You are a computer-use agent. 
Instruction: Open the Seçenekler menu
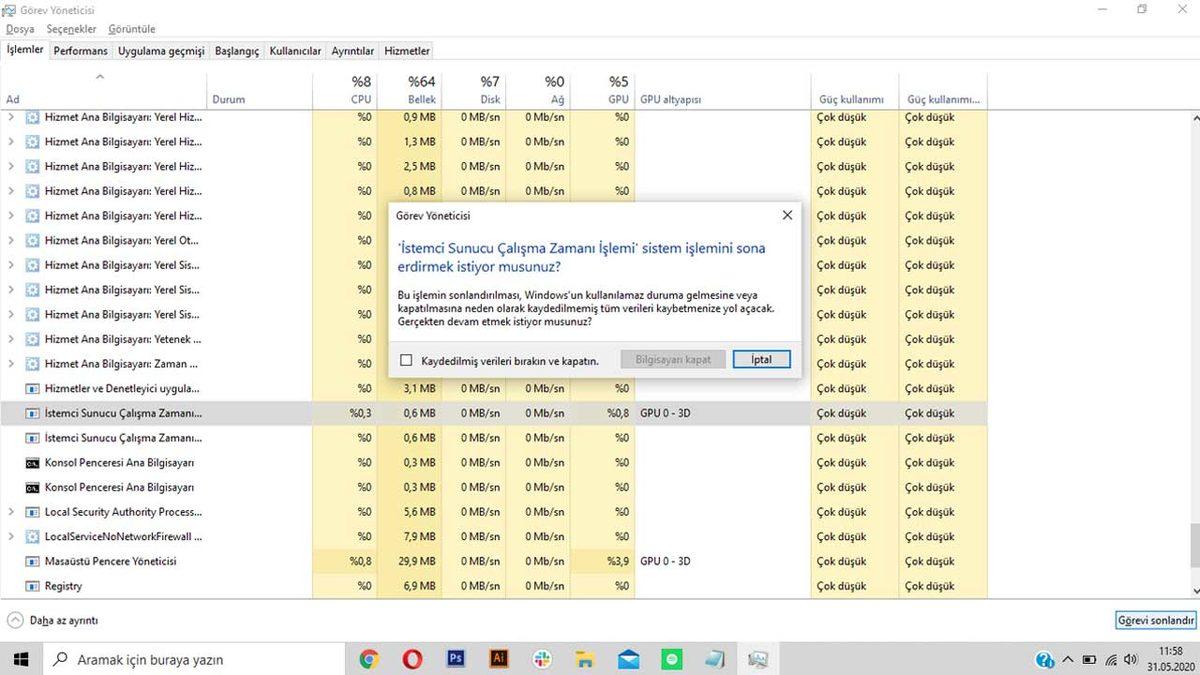[70, 28]
